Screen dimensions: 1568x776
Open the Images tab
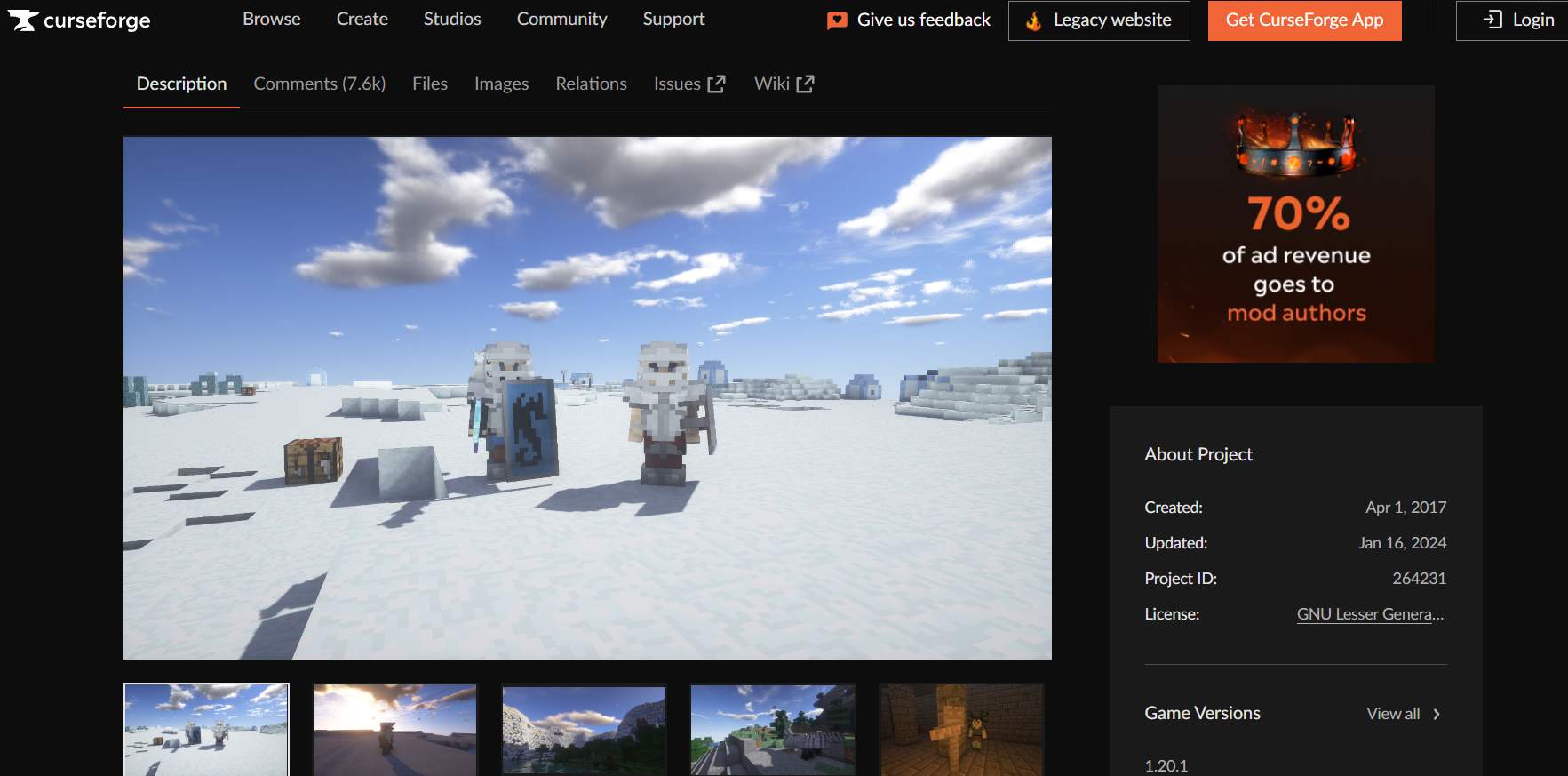click(x=501, y=84)
